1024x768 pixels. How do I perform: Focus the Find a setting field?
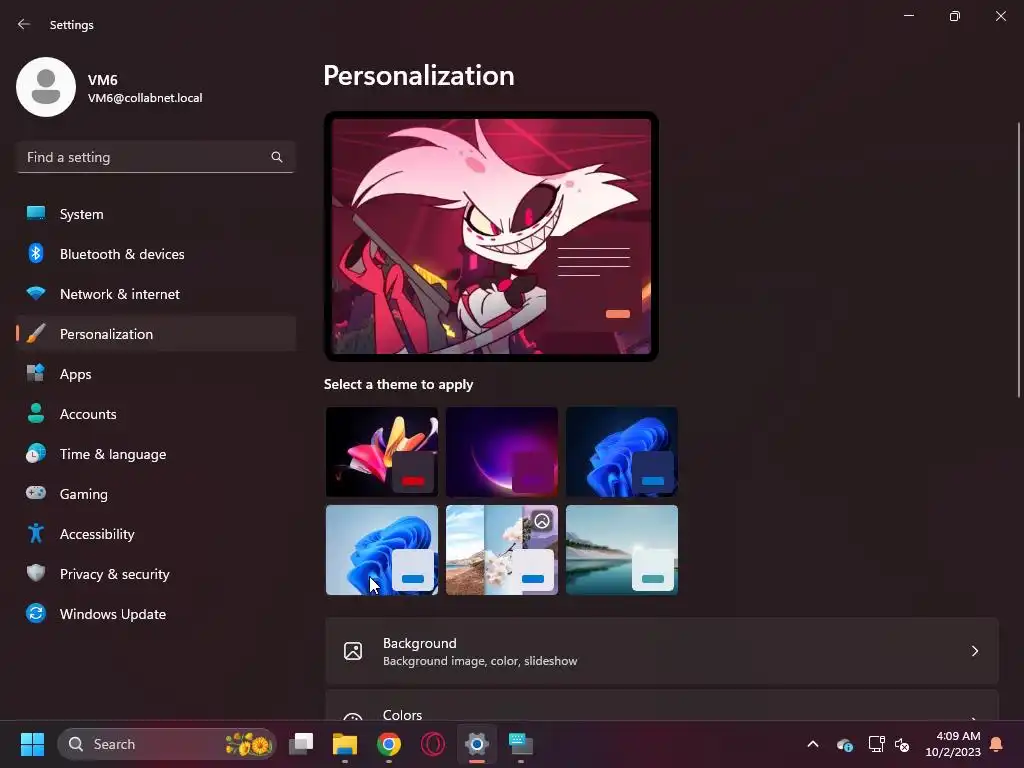[155, 157]
